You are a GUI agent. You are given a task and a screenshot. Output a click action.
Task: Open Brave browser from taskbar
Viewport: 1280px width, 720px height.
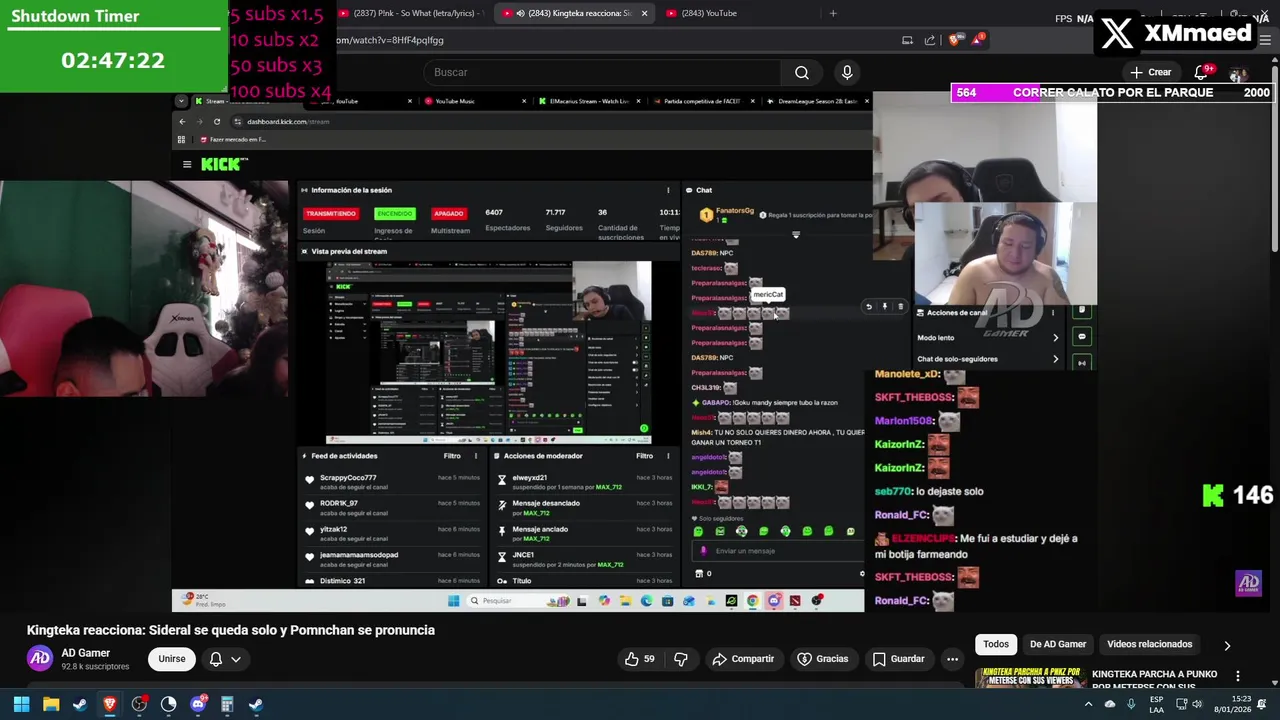point(110,704)
